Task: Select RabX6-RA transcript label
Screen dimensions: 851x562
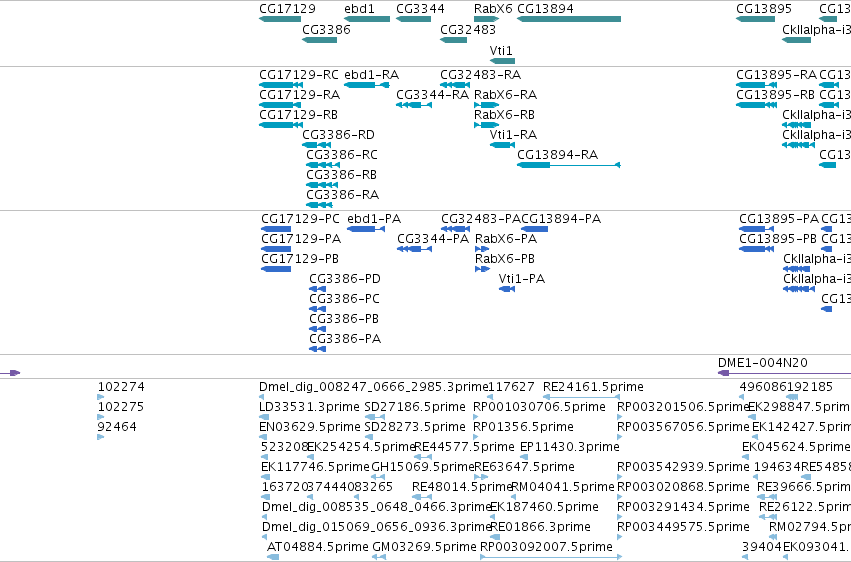Action: (x=505, y=94)
